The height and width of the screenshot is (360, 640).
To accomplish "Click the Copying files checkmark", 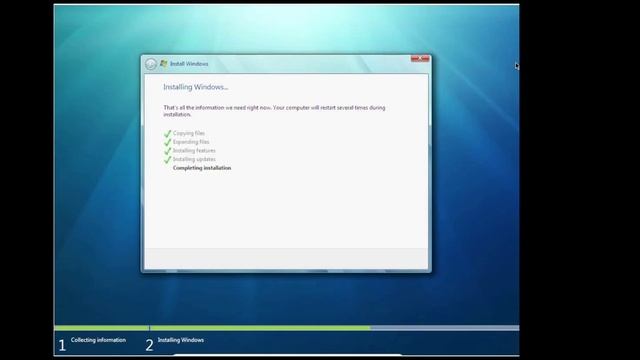I will [167, 133].
